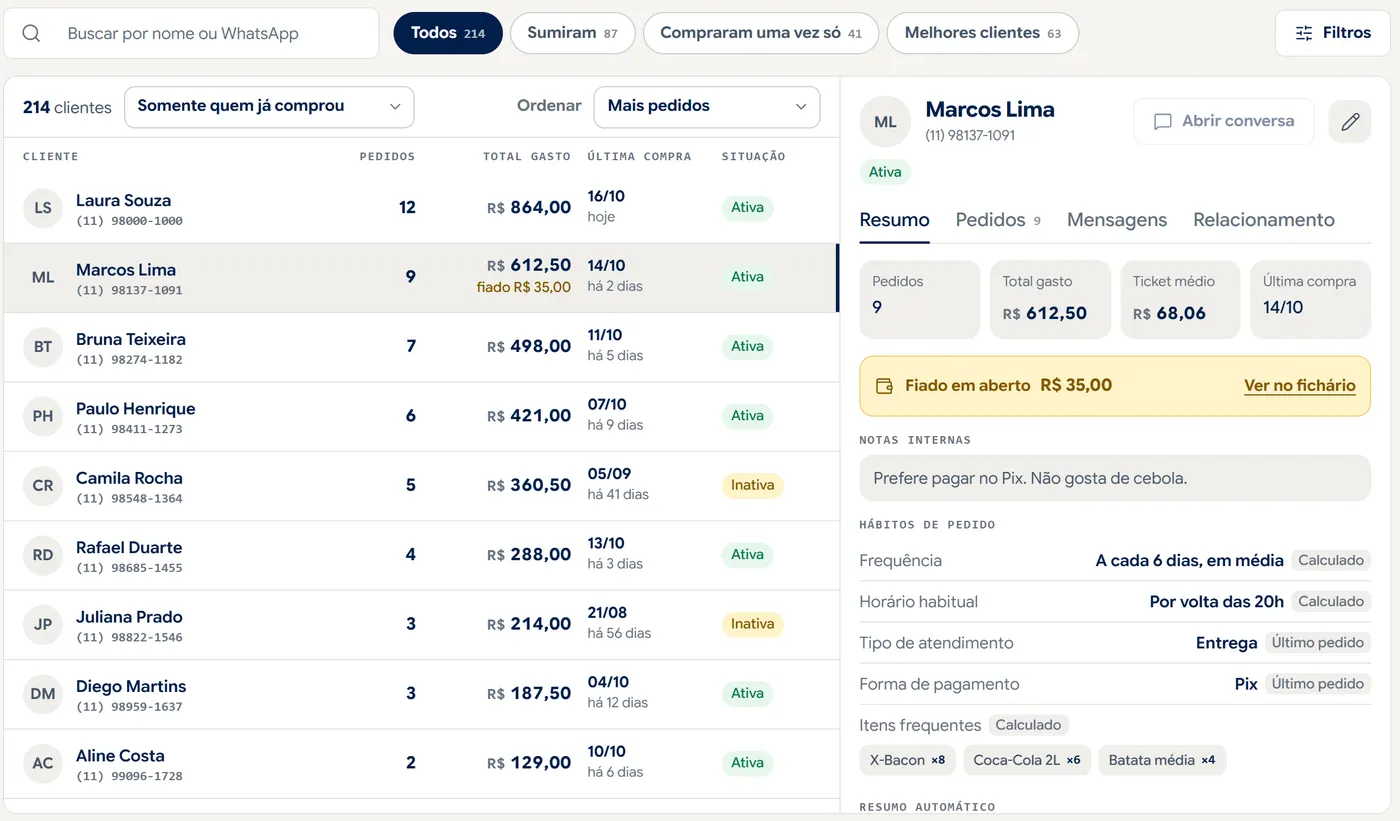Follow the Ver no fichário link

pyautogui.click(x=1300, y=386)
